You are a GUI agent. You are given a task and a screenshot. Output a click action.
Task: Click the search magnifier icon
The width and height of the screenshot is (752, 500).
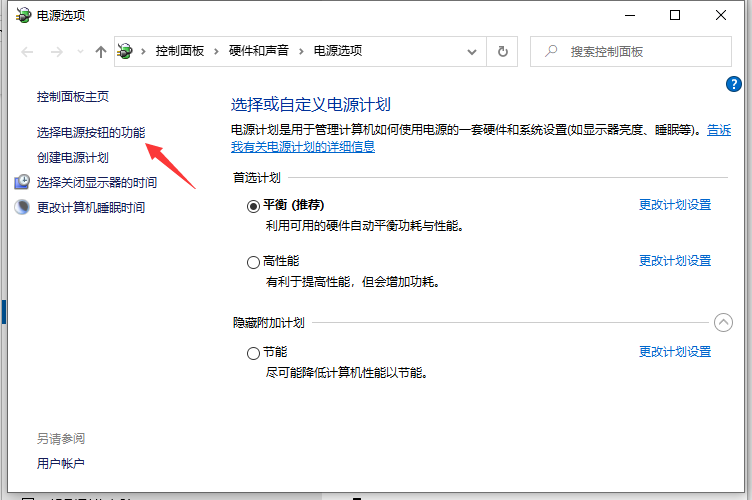(551, 51)
